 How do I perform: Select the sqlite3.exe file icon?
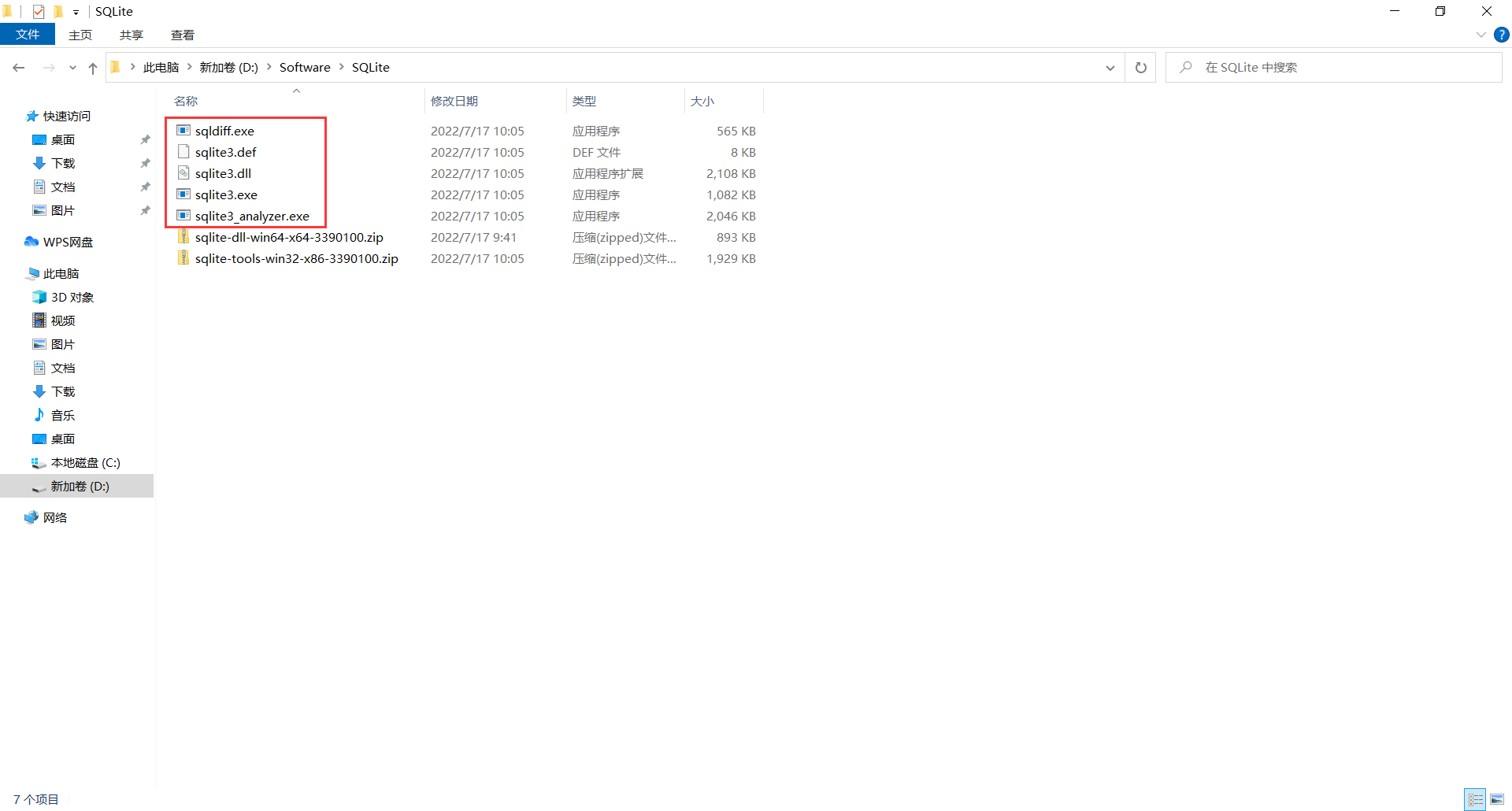click(183, 194)
